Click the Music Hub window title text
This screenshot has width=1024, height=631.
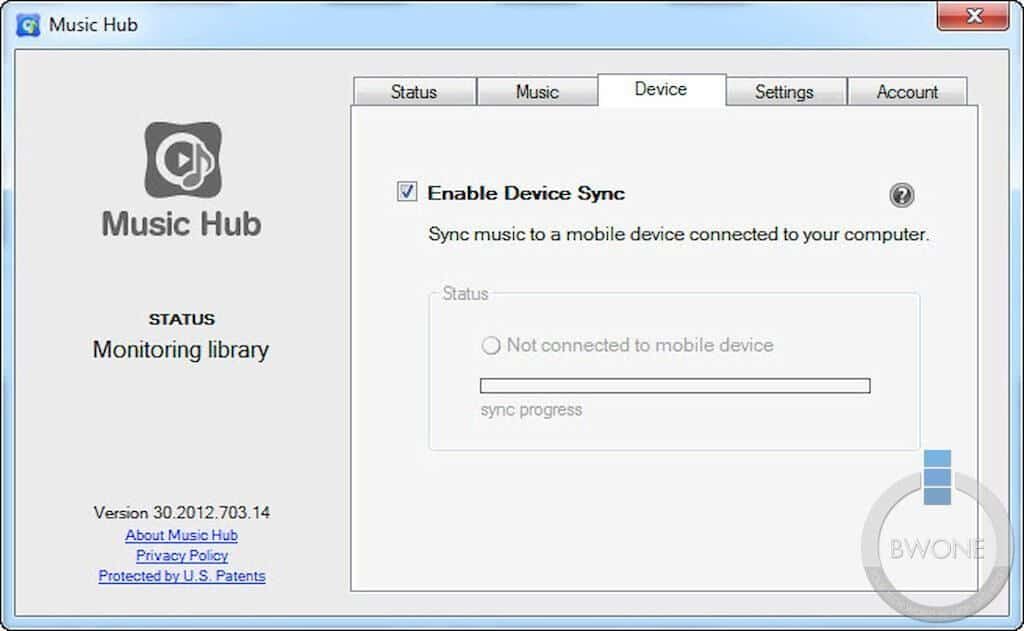pos(93,25)
